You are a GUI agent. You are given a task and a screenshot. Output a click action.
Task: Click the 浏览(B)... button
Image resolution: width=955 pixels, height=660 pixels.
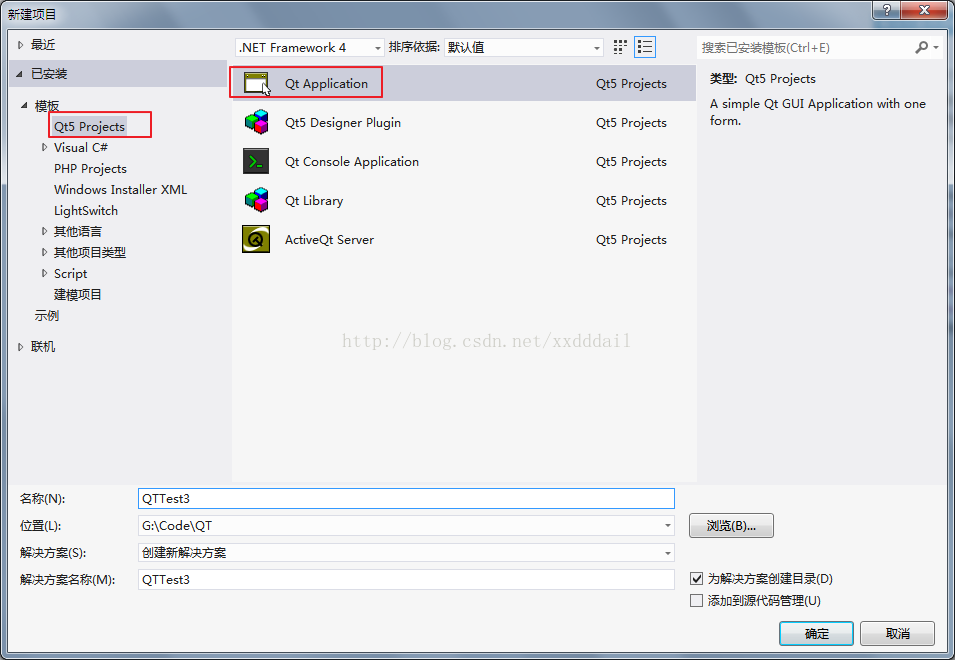731,525
